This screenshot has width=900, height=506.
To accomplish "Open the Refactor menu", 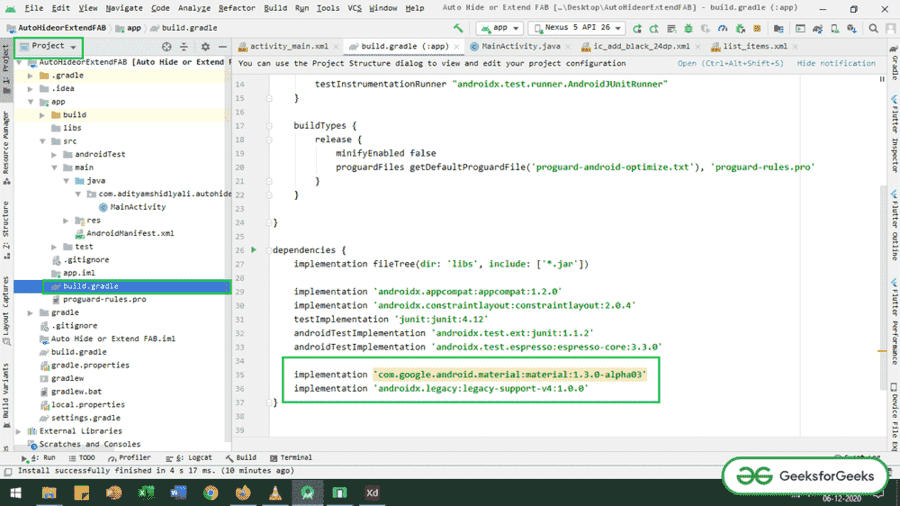I will coord(237,8).
